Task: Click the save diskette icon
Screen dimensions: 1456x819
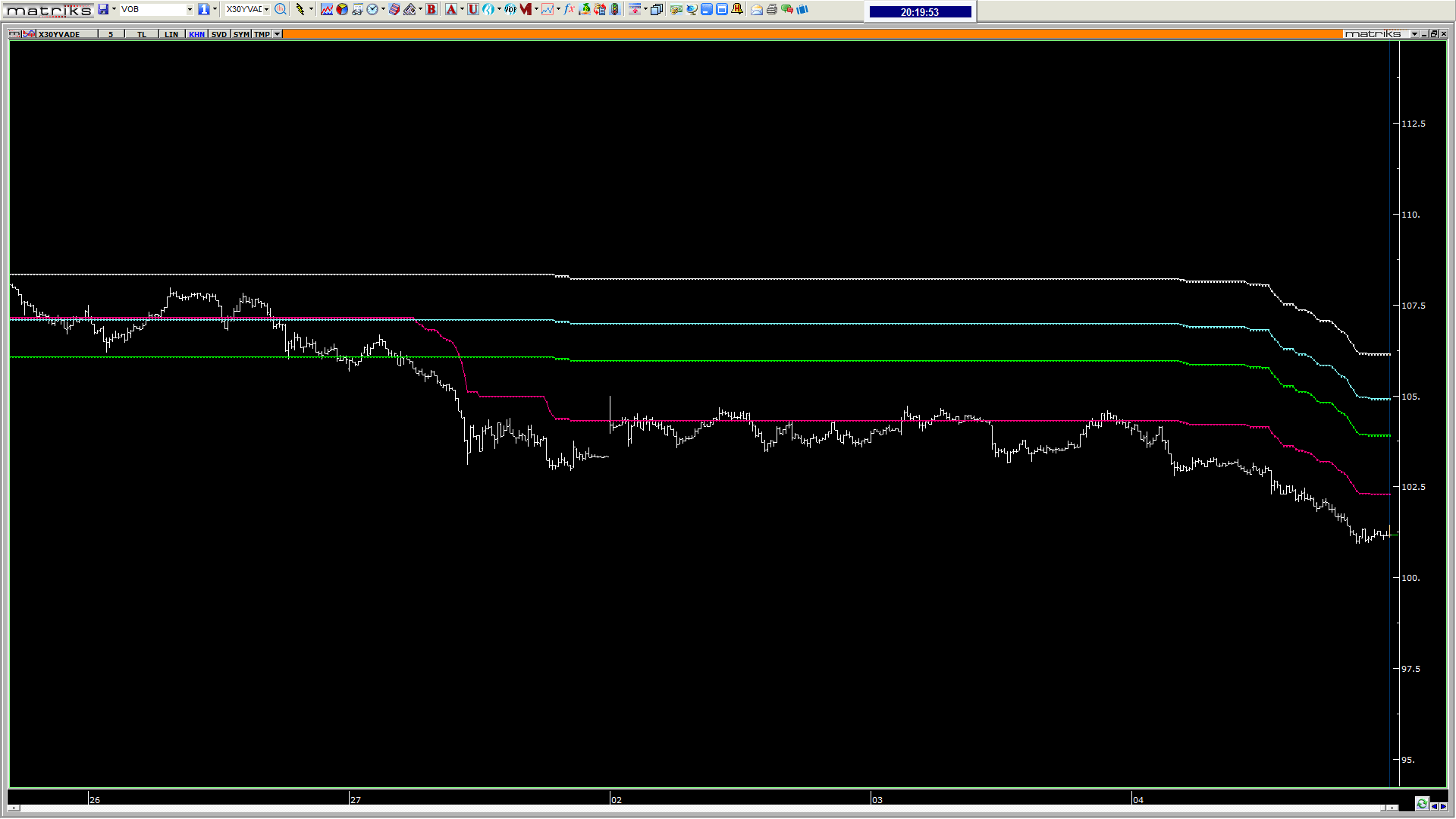Action: (x=102, y=9)
